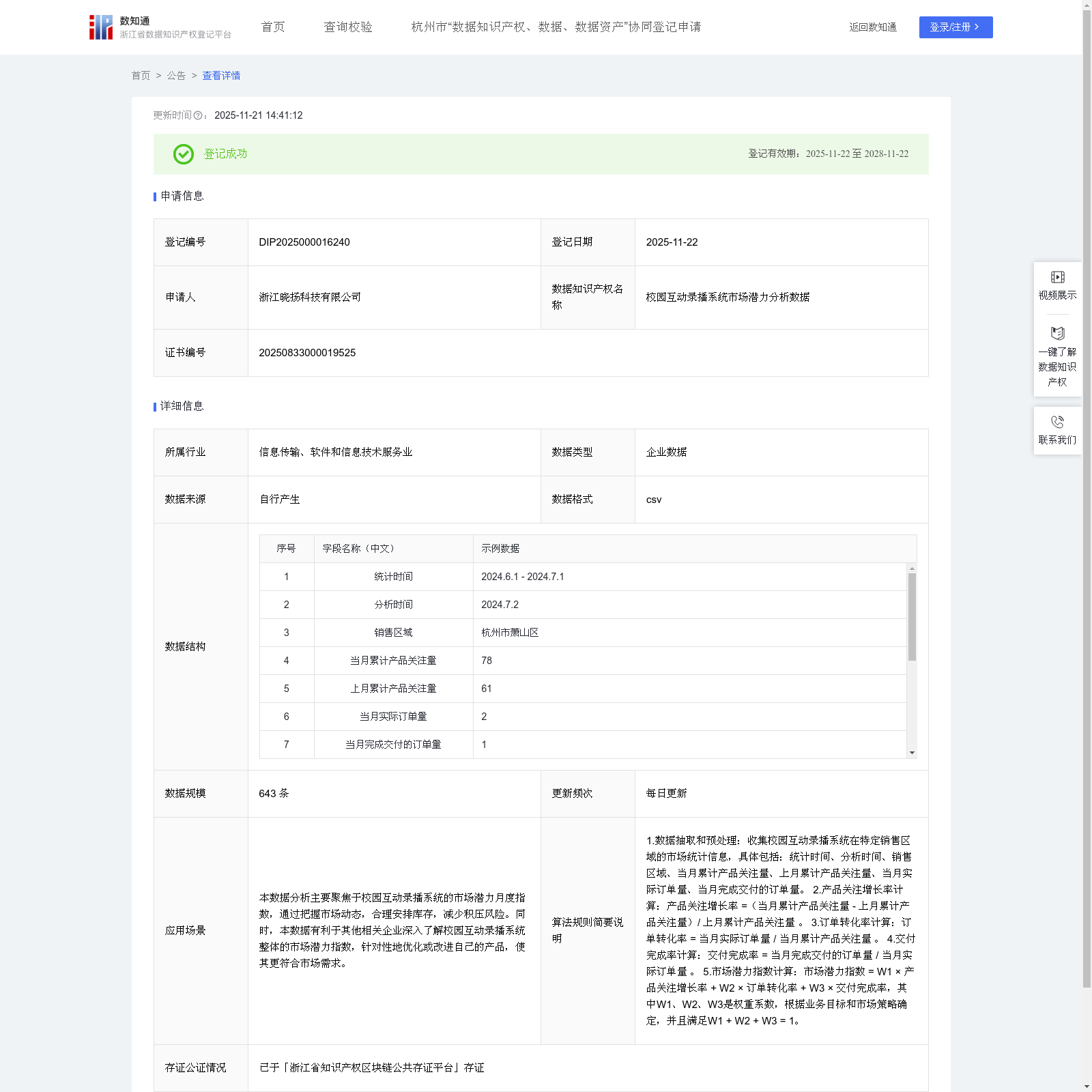Click the 字段名称（中文） column header
The width and height of the screenshot is (1092, 1092).
pyautogui.click(x=393, y=549)
